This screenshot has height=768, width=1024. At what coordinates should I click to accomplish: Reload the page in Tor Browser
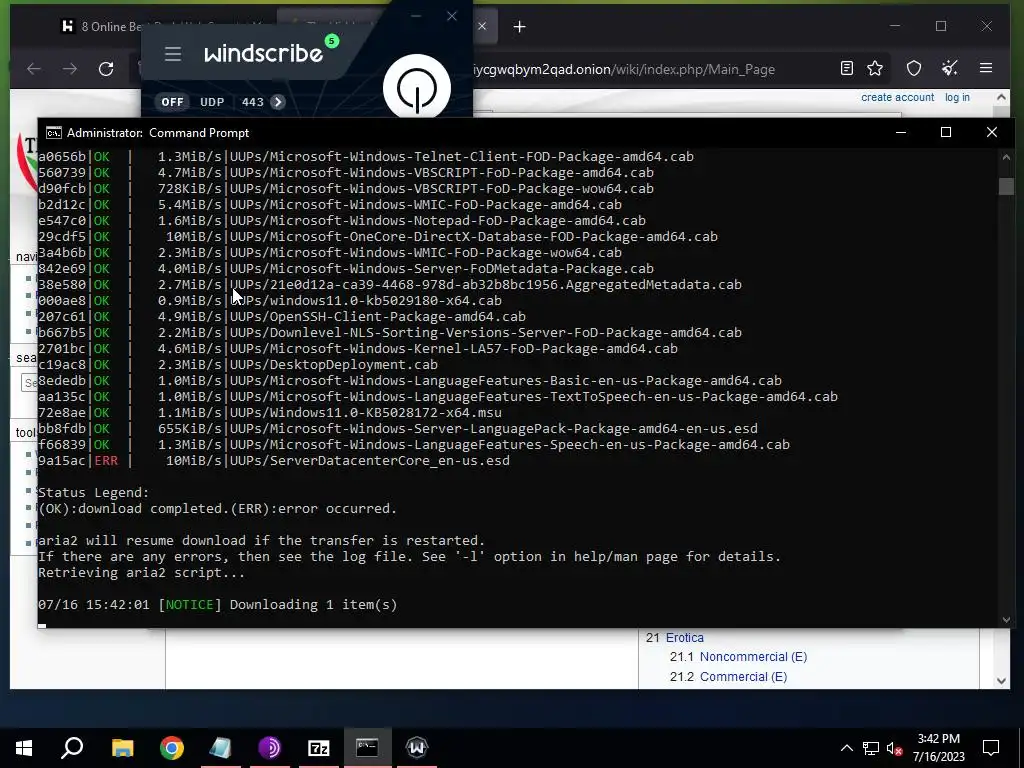(x=106, y=69)
